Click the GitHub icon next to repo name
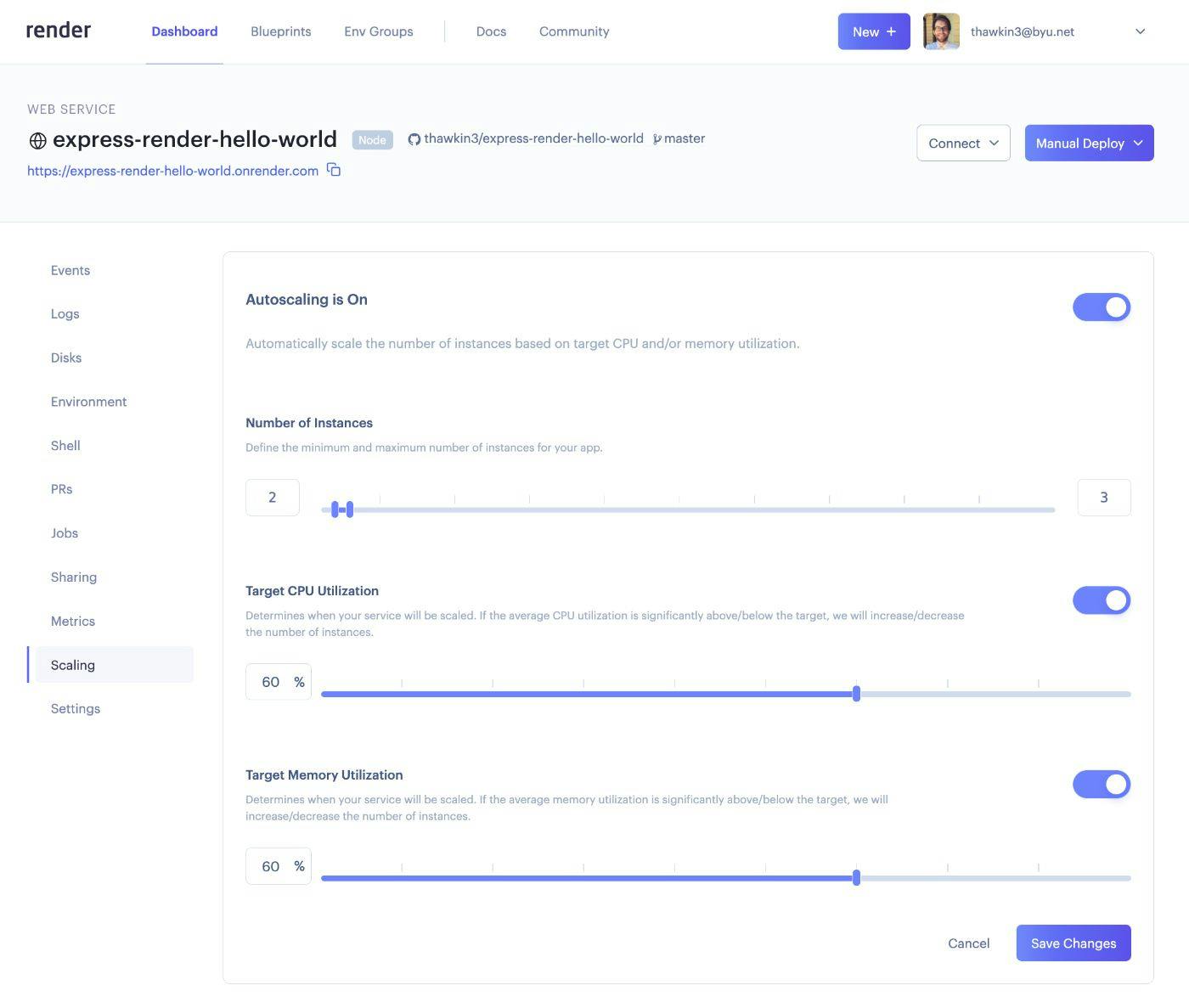 click(x=414, y=139)
